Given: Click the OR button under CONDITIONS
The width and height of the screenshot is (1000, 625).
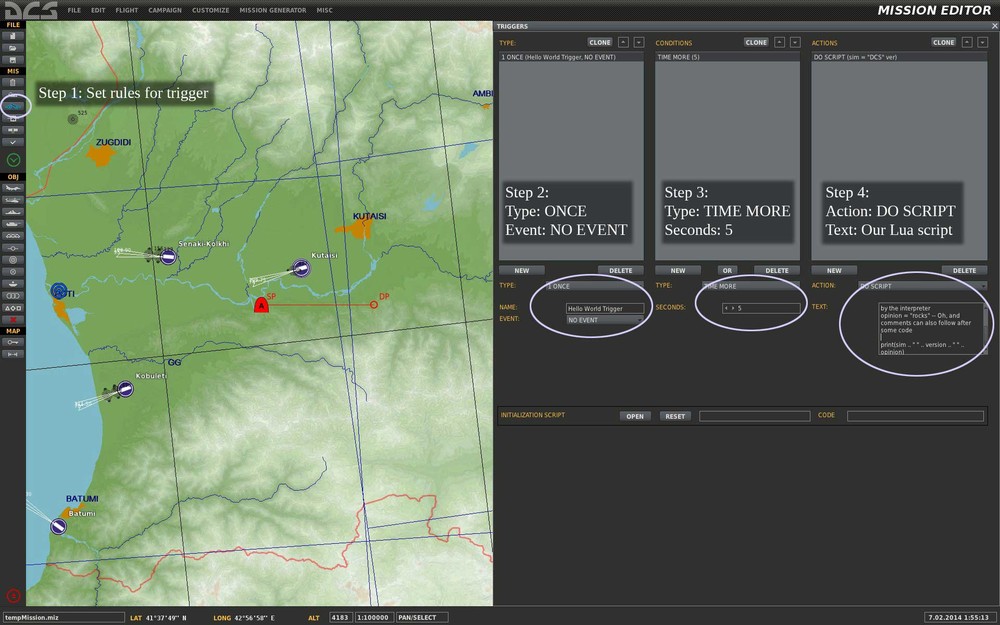Looking at the screenshot, I should pos(727,270).
